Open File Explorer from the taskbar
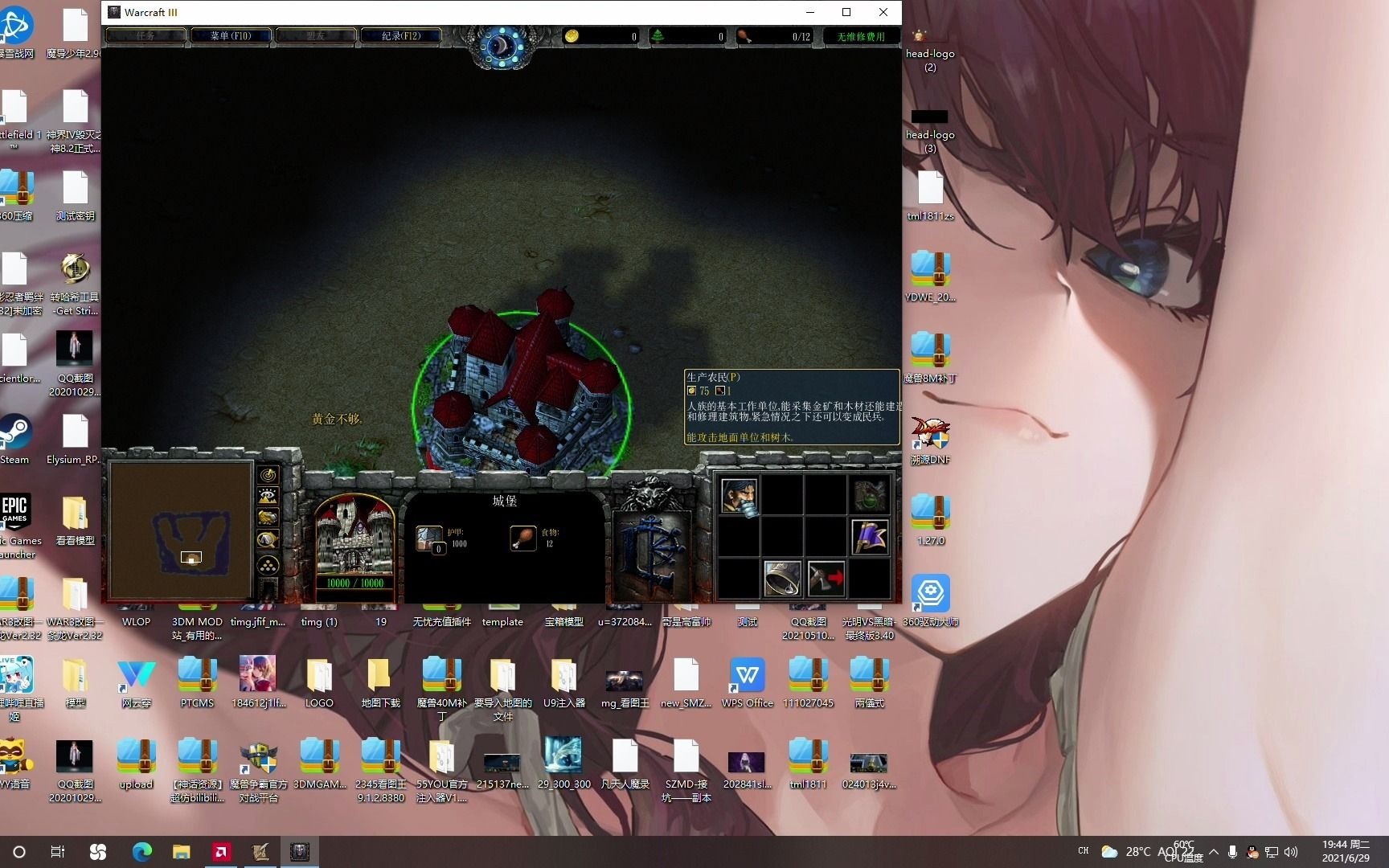This screenshot has height=868, width=1389. click(181, 852)
